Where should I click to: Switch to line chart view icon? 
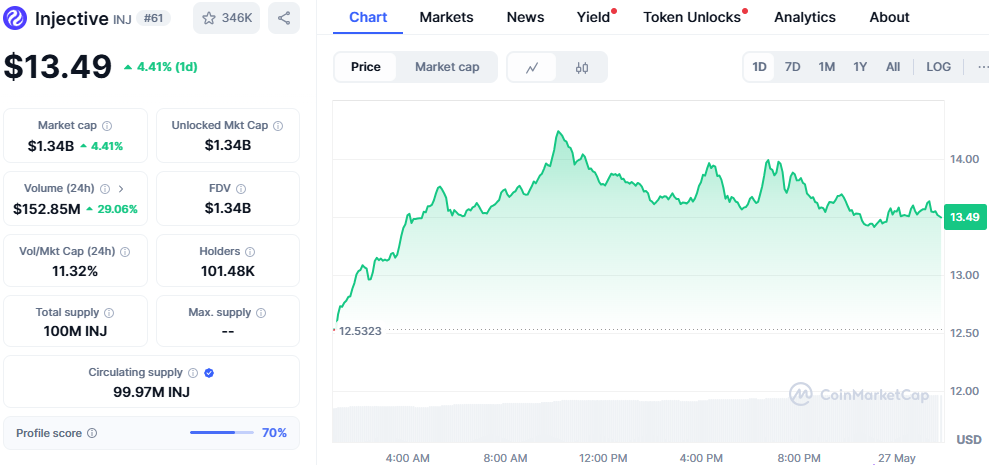pos(533,67)
